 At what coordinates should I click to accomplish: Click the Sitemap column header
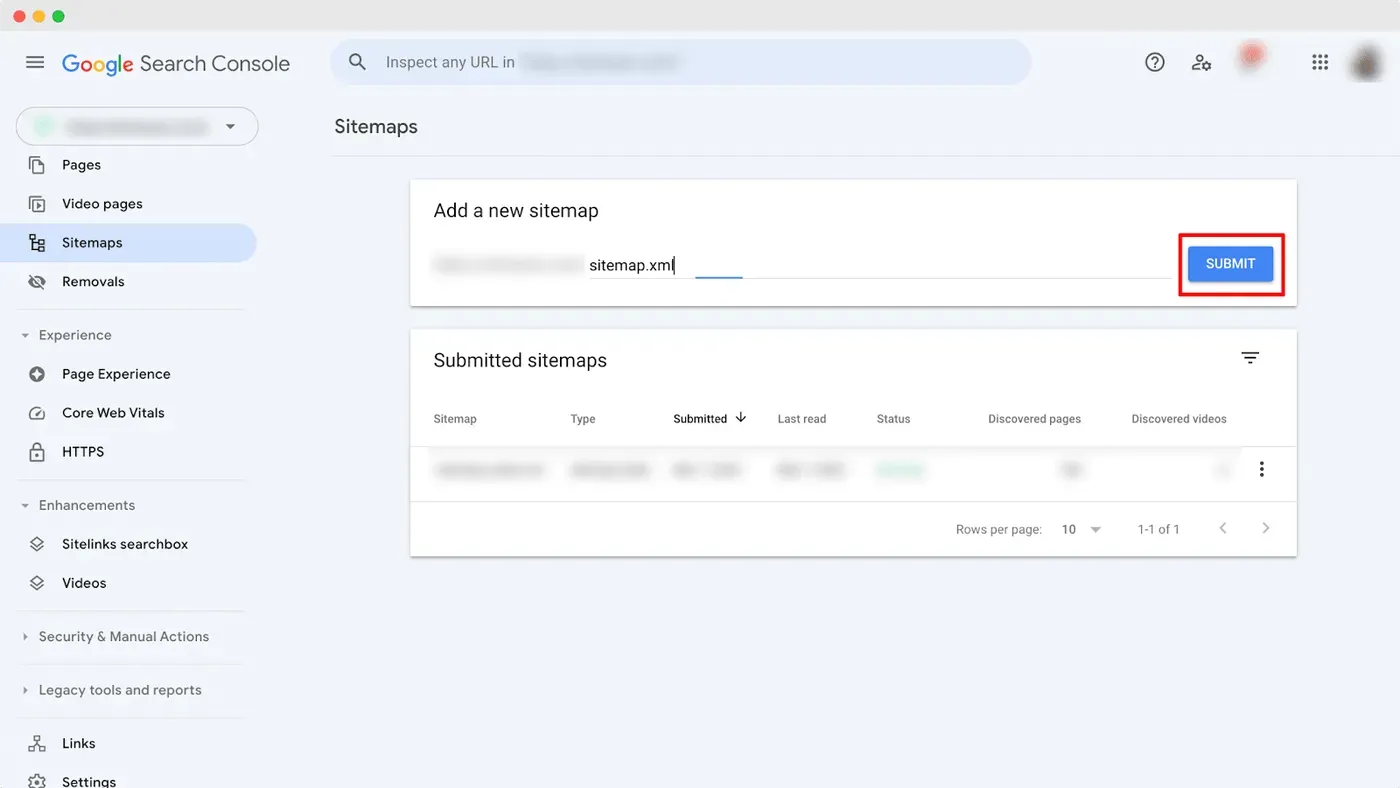point(455,419)
